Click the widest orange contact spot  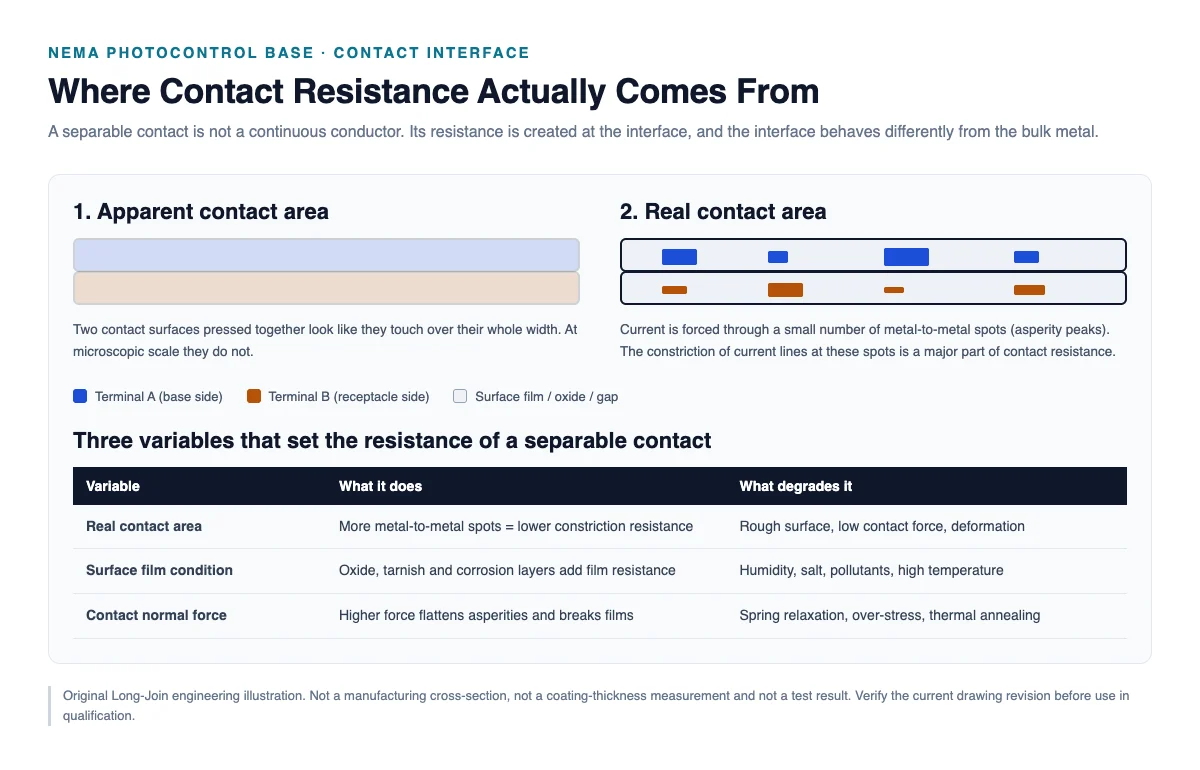(785, 290)
